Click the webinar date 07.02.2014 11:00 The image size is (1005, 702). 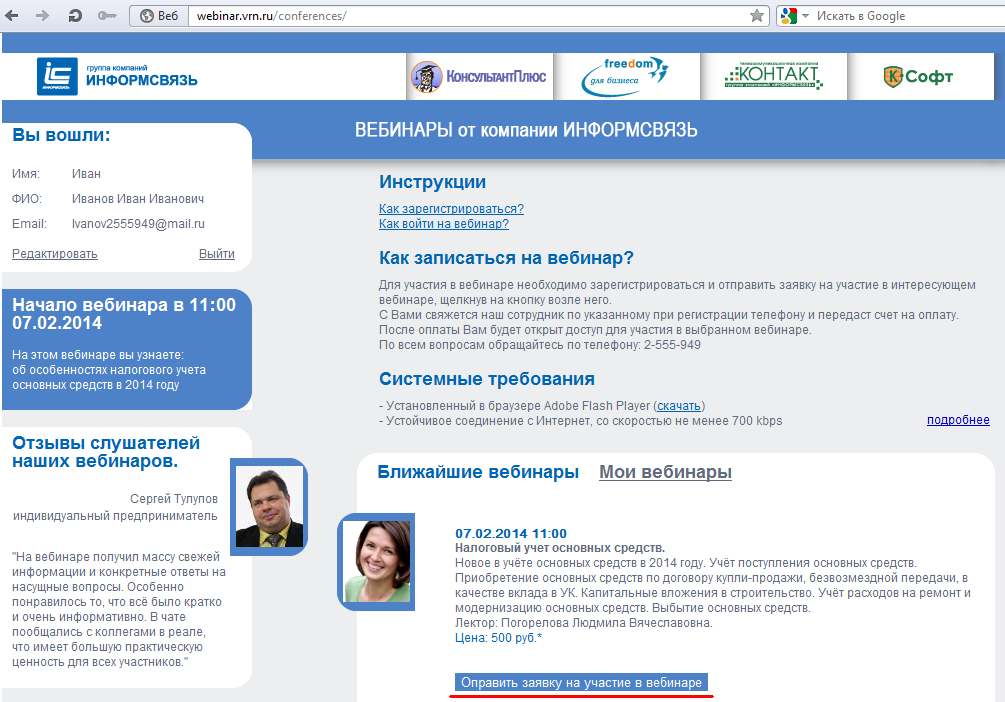pos(511,533)
